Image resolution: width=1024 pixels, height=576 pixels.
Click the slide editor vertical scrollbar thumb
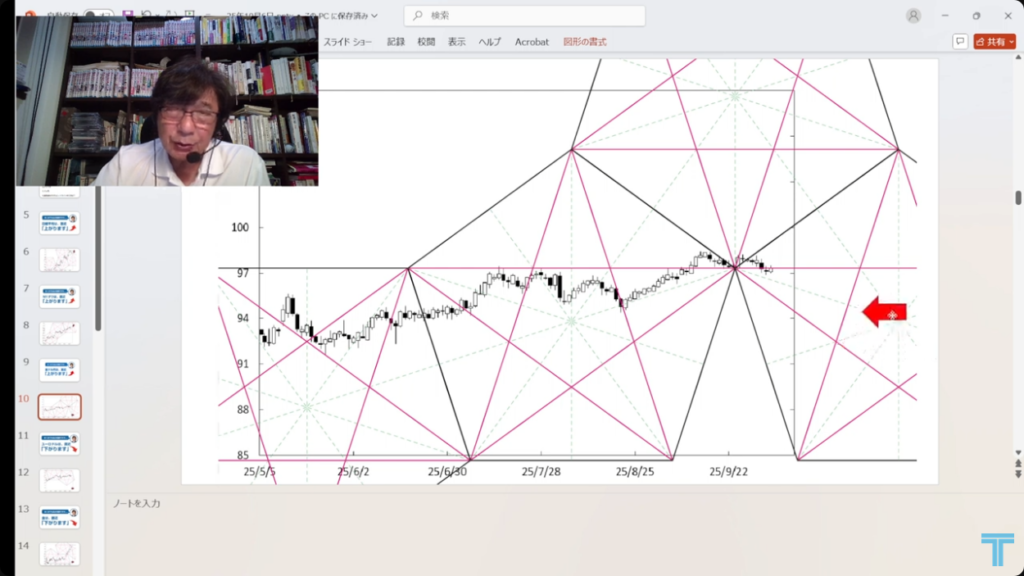coord(1018,197)
